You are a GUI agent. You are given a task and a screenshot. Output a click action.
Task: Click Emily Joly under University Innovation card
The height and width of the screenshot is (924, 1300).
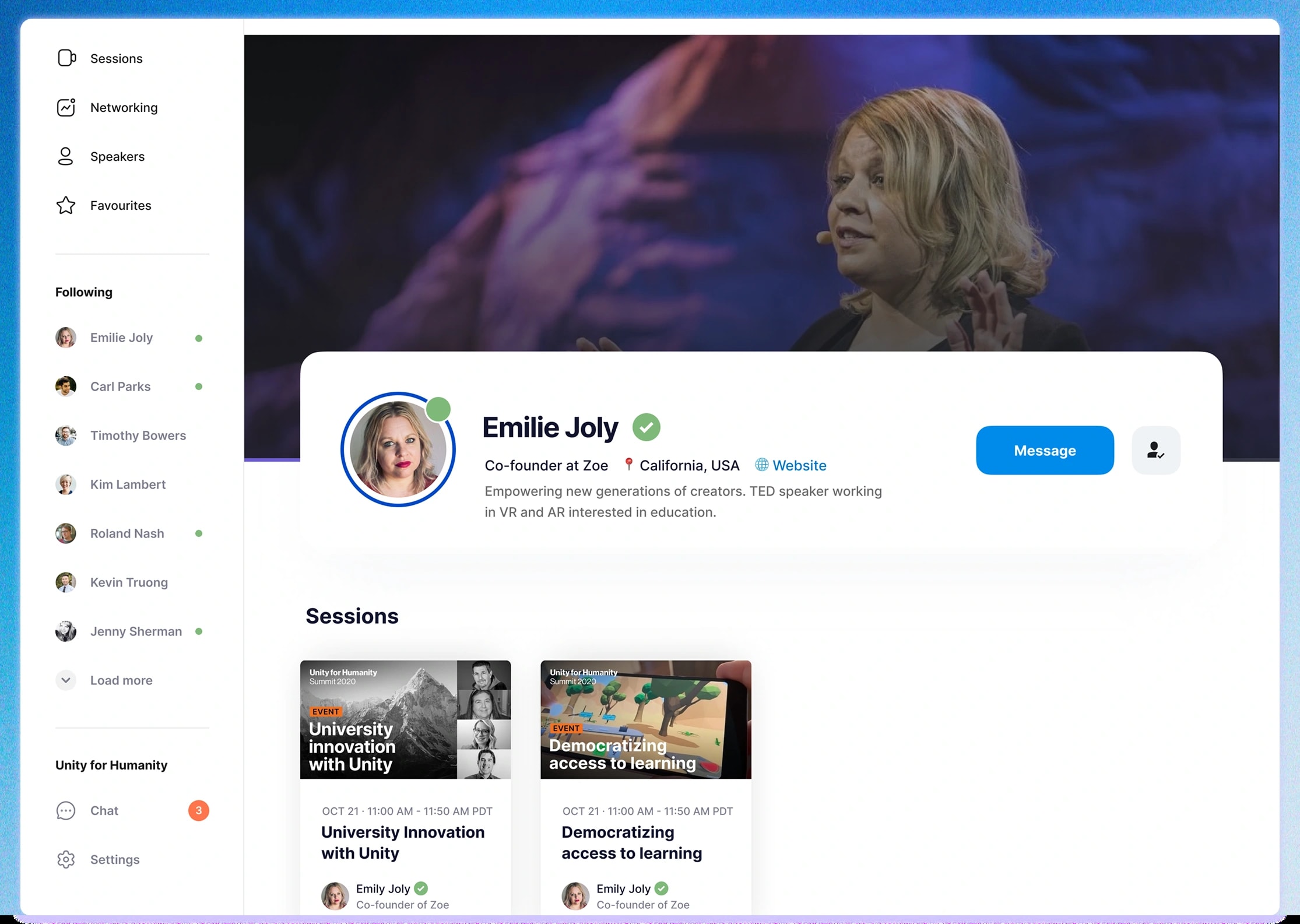pos(383,888)
